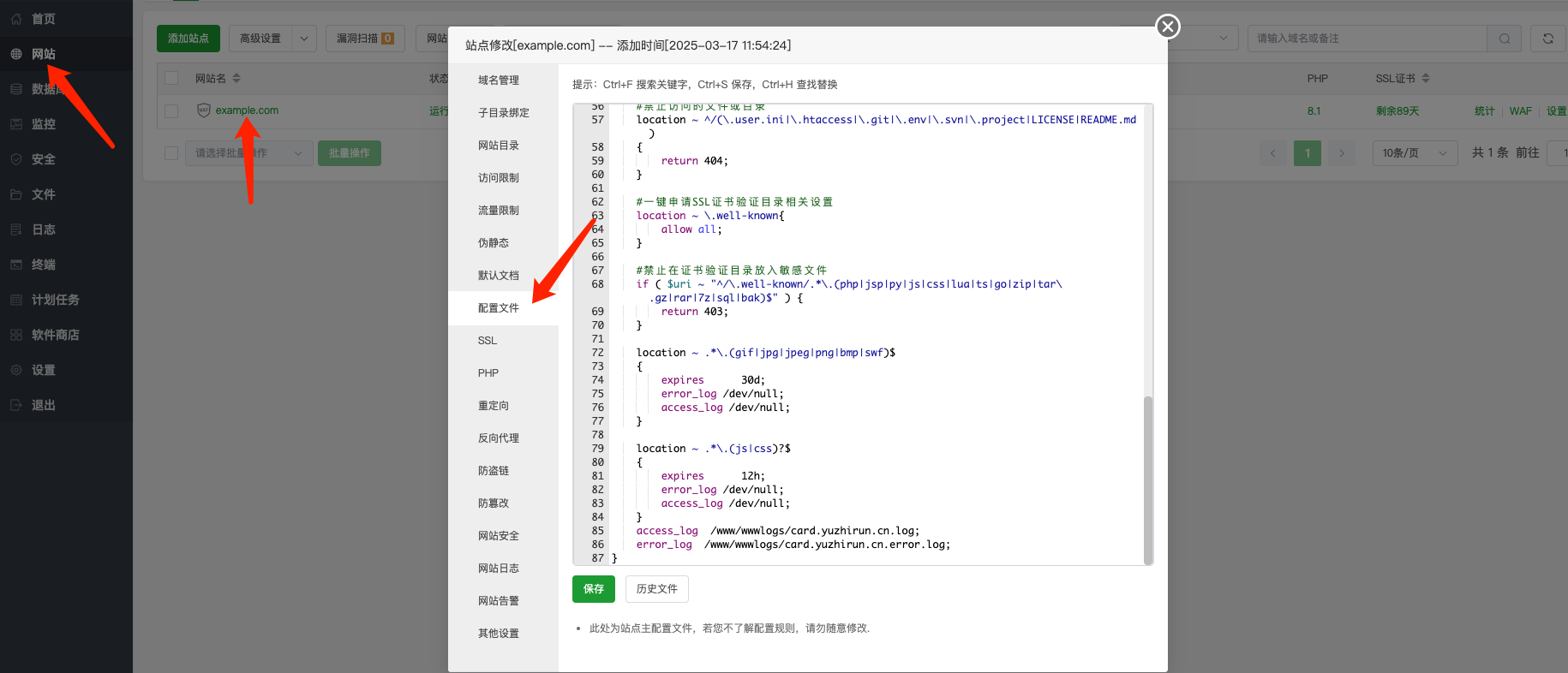The width and height of the screenshot is (1568, 673).
Task: Focus the domain or remark search field
Action: click(x=1367, y=39)
